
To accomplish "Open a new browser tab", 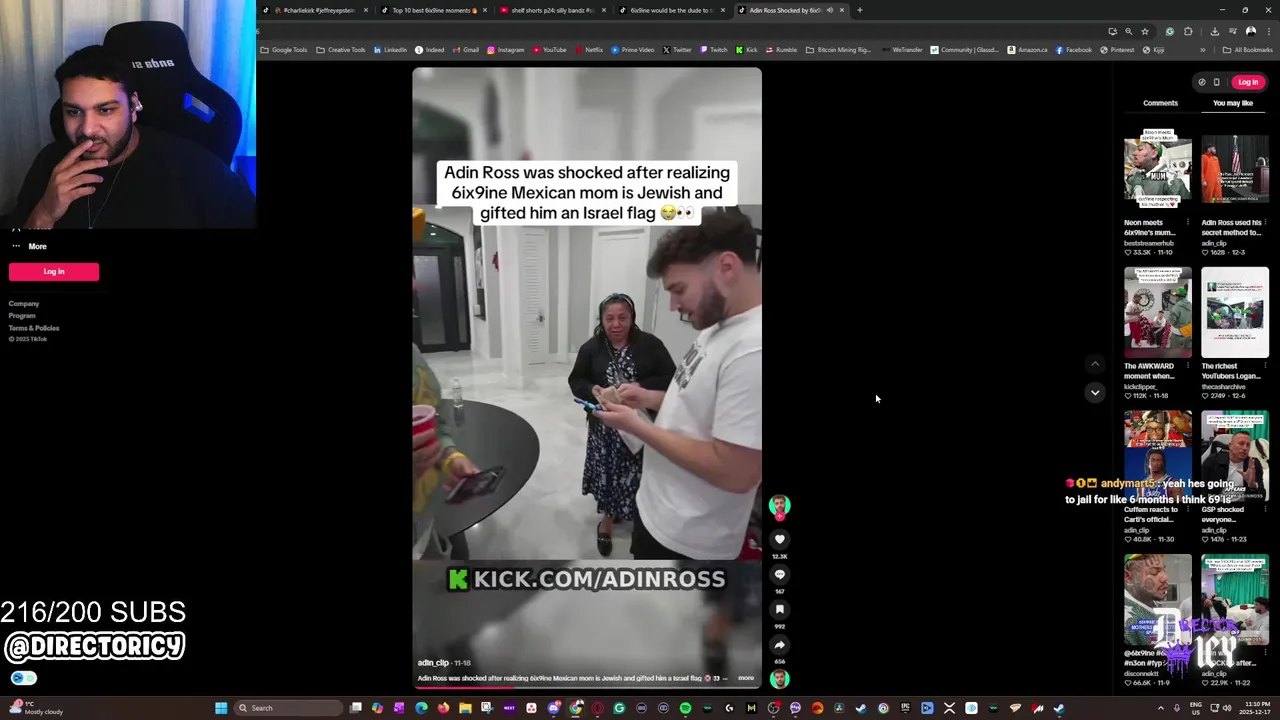I will (859, 10).
